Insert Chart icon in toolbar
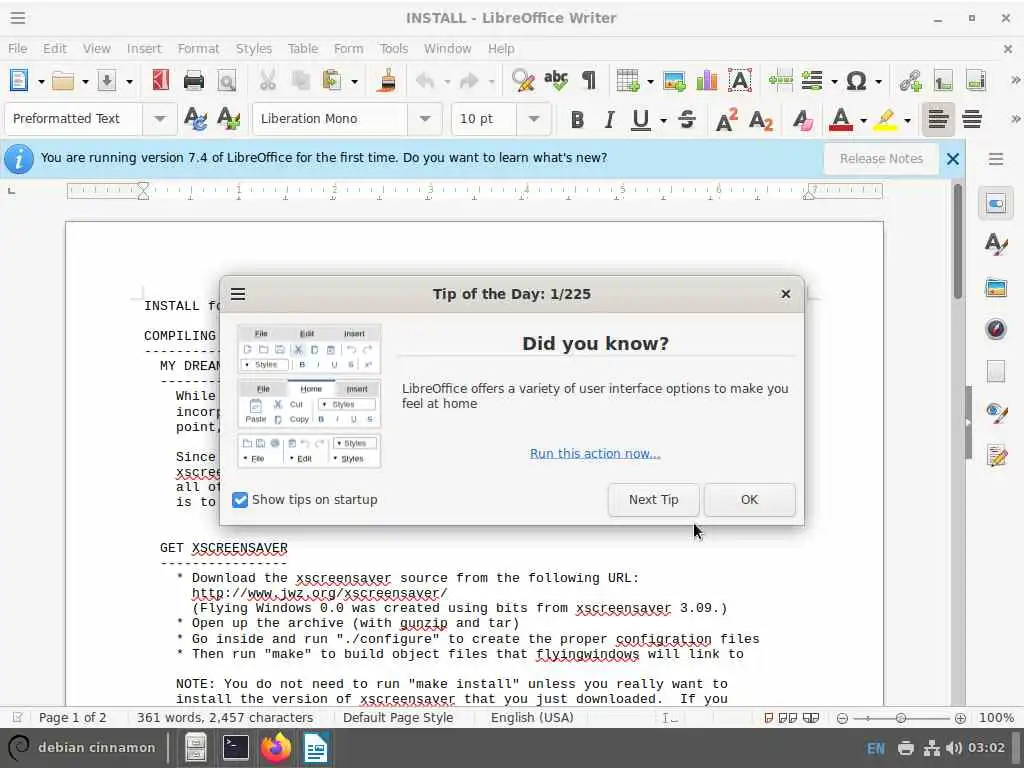 707,81
